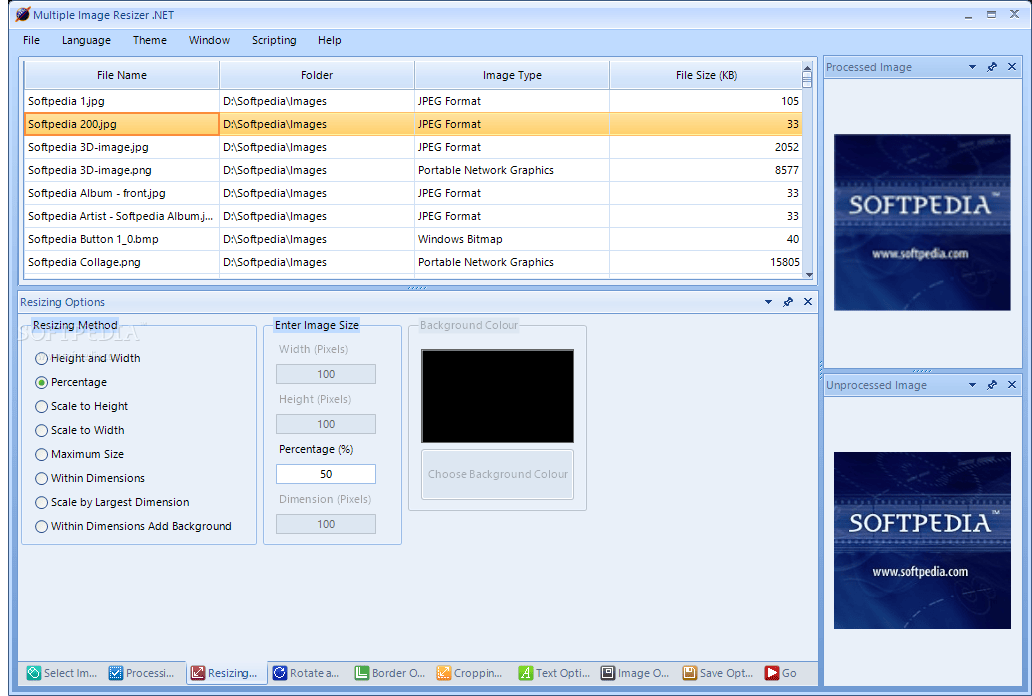Image resolution: width=1032 pixels, height=696 pixels.
Task: Click the Border Options tab icon
Action: click(x=361, y=672)
